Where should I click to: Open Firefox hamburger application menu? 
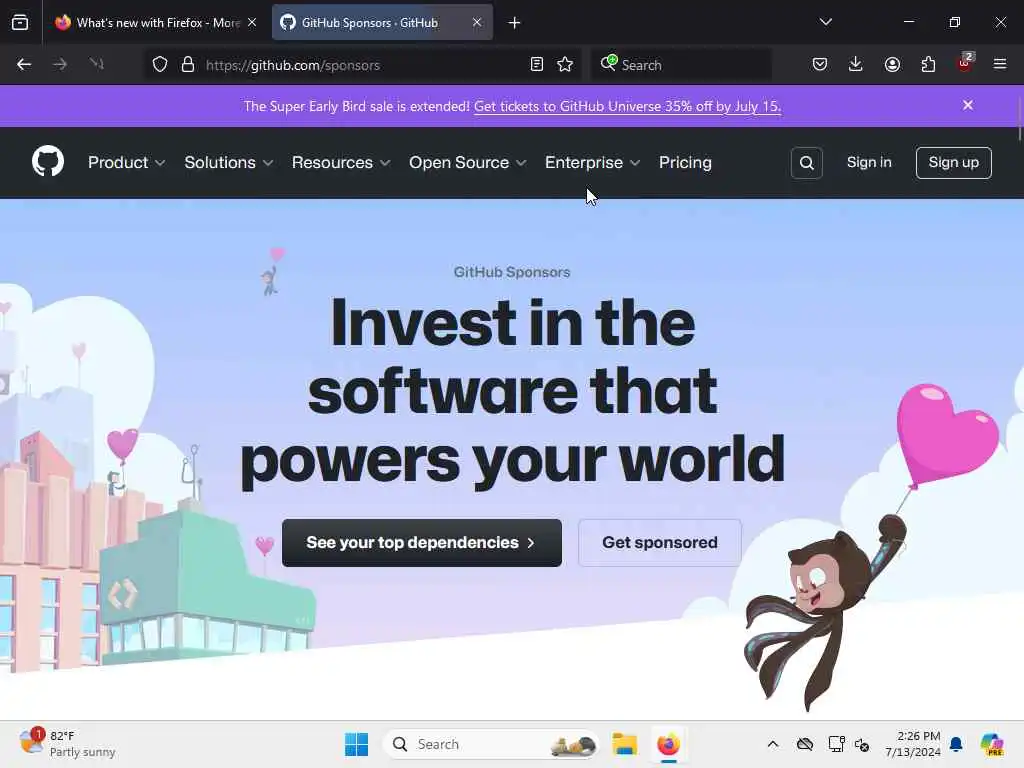[x=1000, y=64]
